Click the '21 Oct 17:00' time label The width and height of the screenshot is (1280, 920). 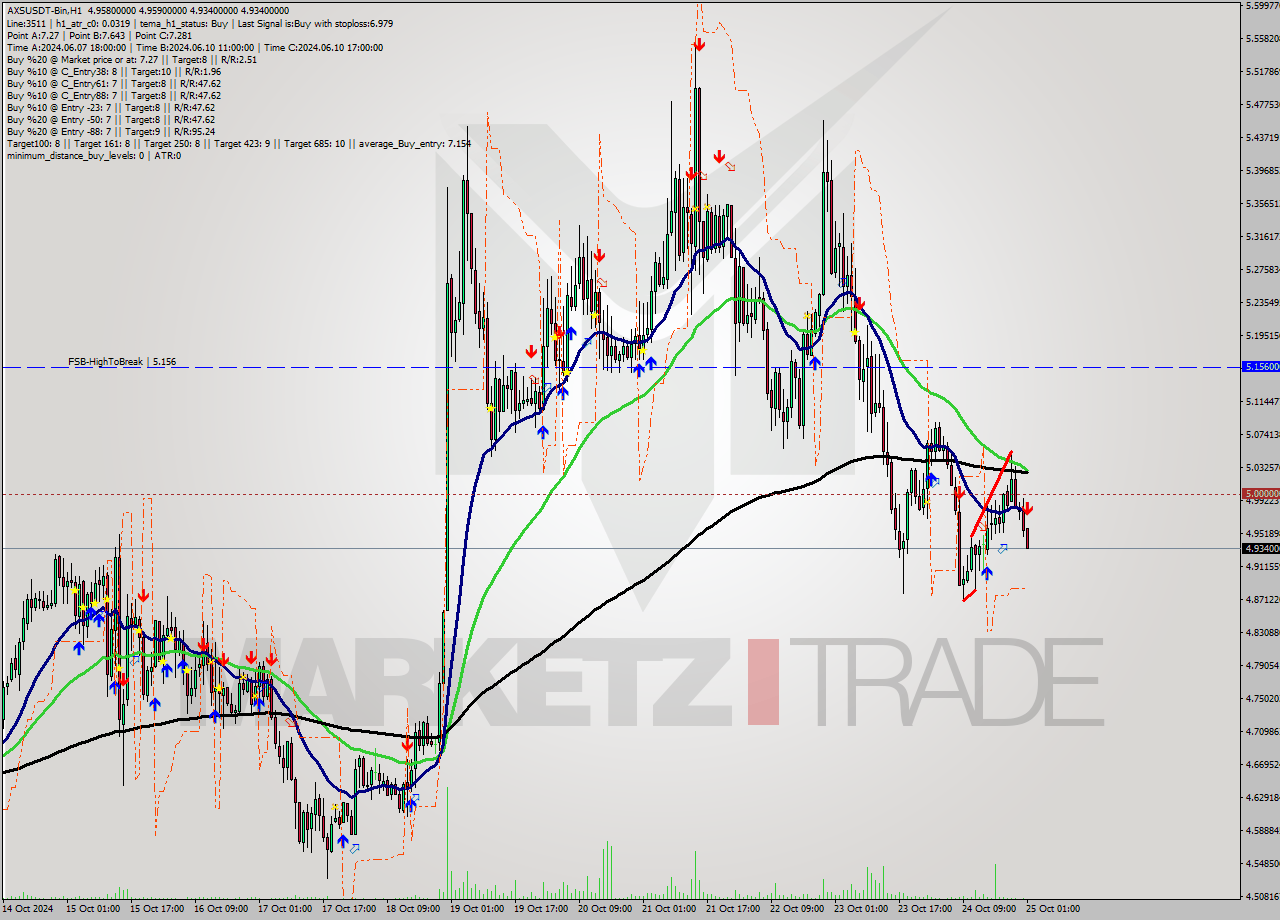(733, 909)
